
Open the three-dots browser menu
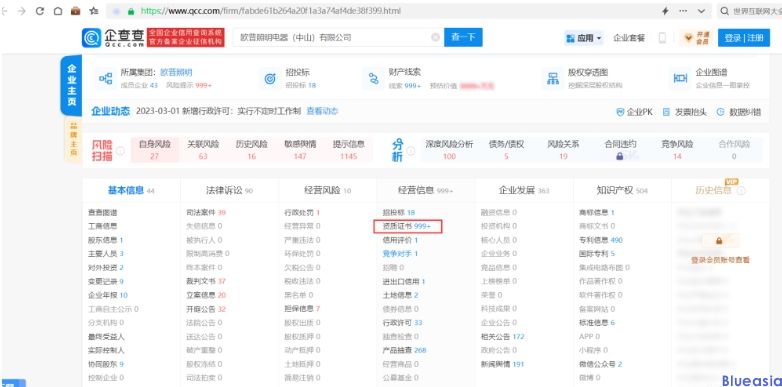point(683,11)
